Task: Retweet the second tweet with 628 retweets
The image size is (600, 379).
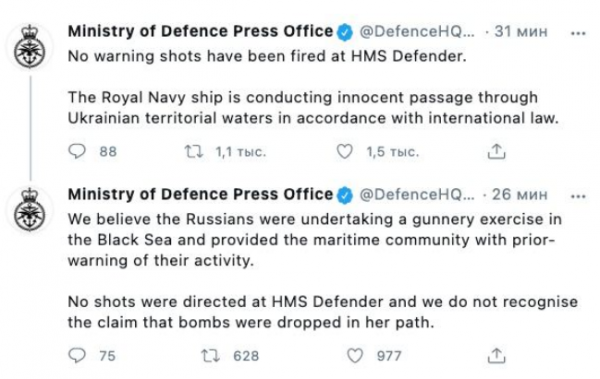Action: tap(210, 356)
